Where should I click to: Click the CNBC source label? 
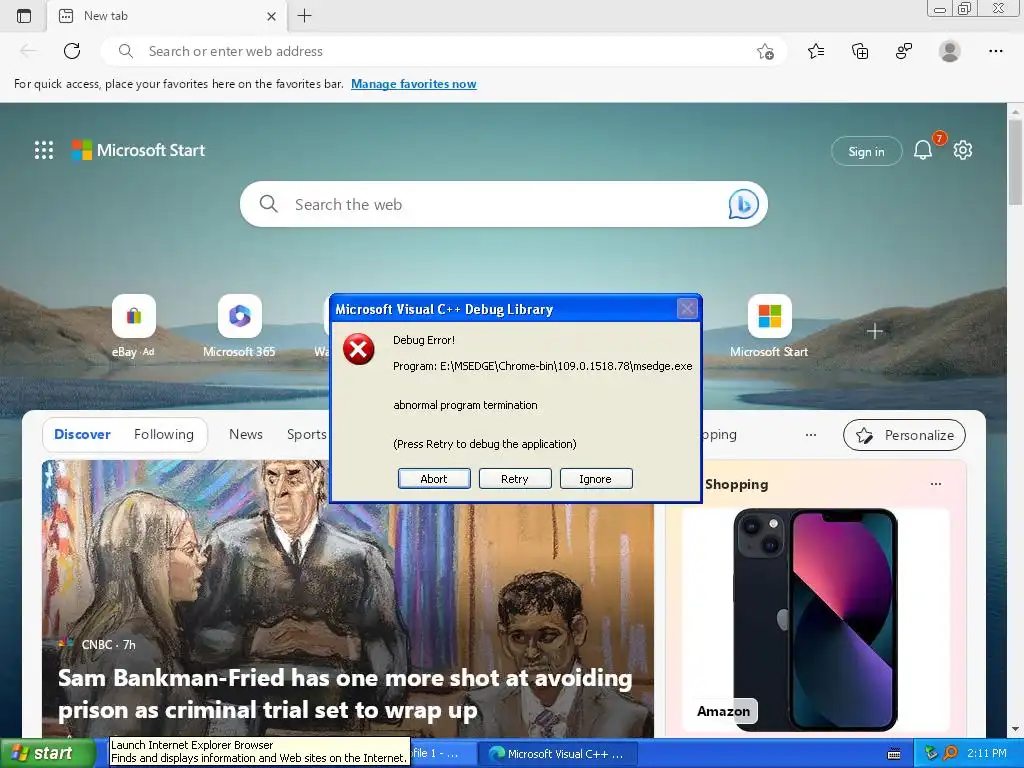coord(97,645)
